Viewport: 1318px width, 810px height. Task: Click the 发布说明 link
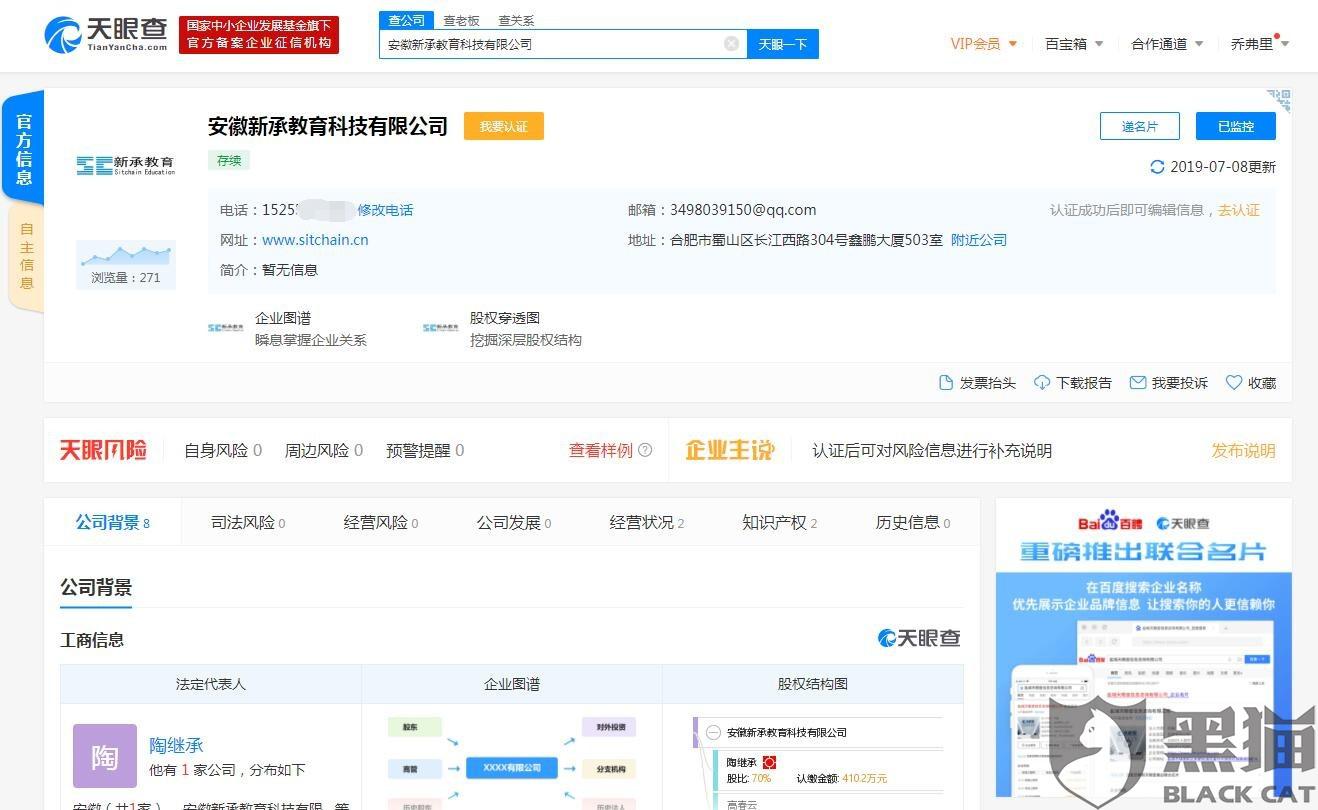[1244, 450]
